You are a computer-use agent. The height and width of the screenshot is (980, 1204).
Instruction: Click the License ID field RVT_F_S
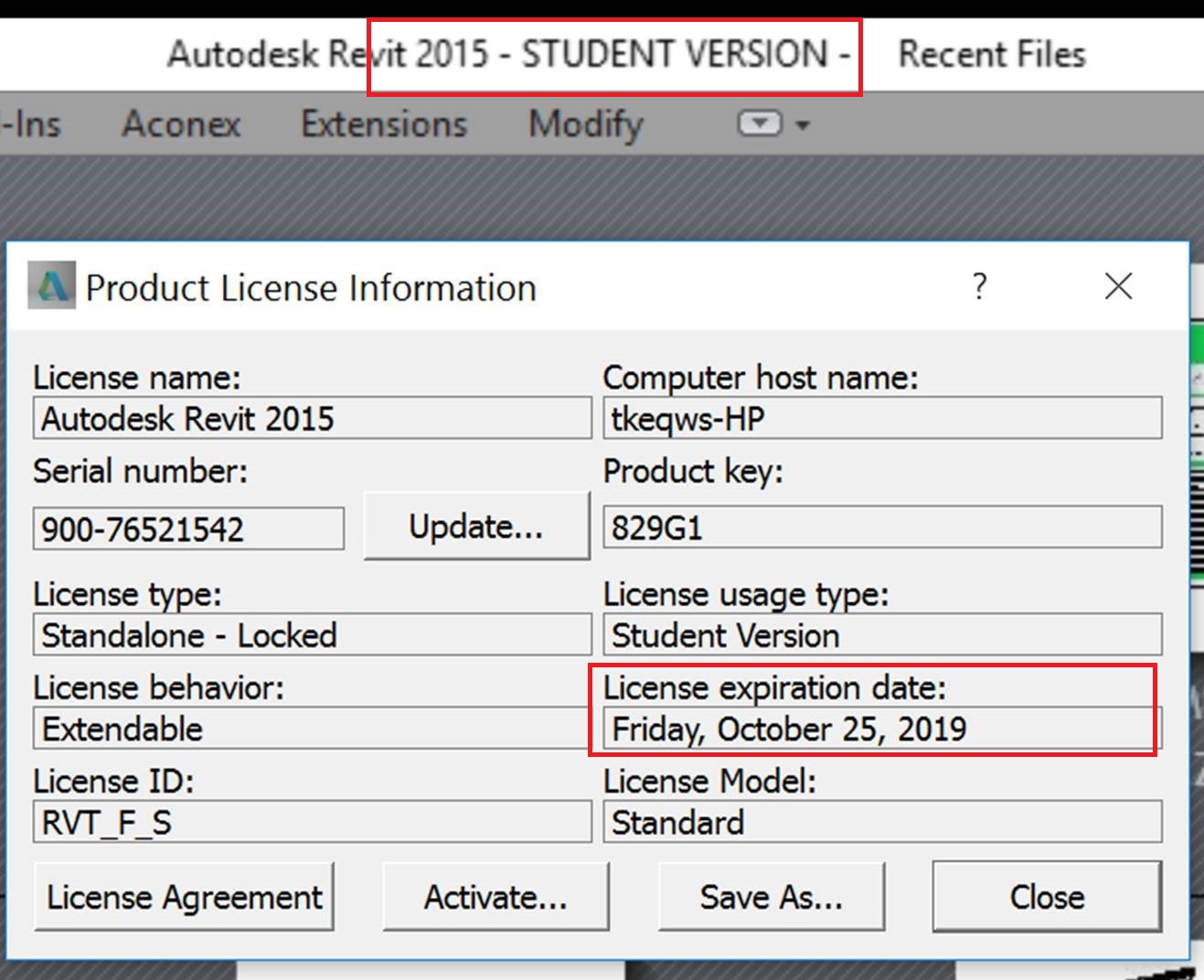pos(313,822)
